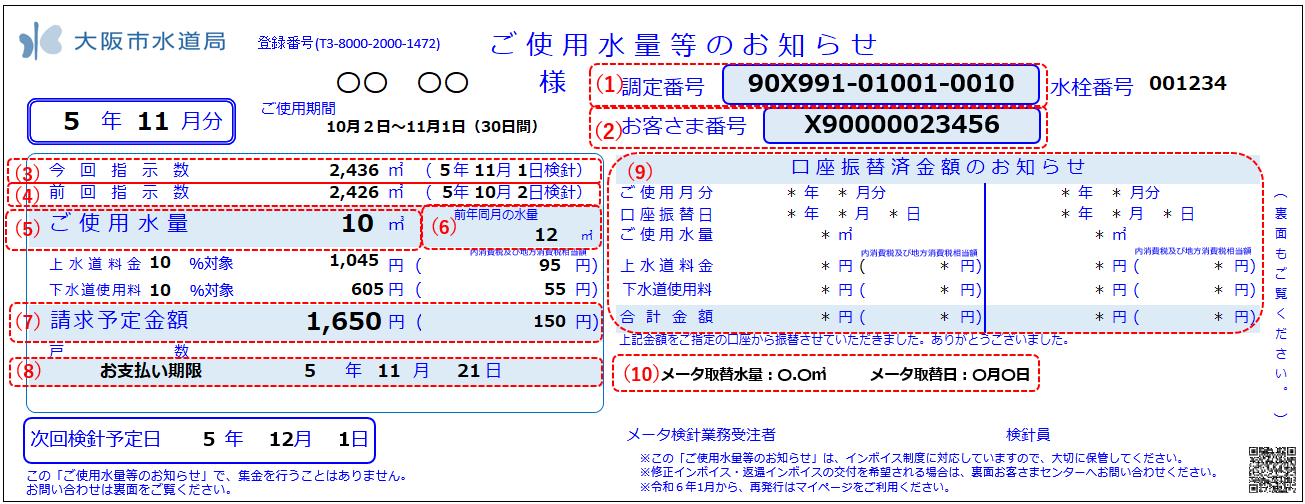Select the お客さま番号 box X90000023456

click(902, 126)
